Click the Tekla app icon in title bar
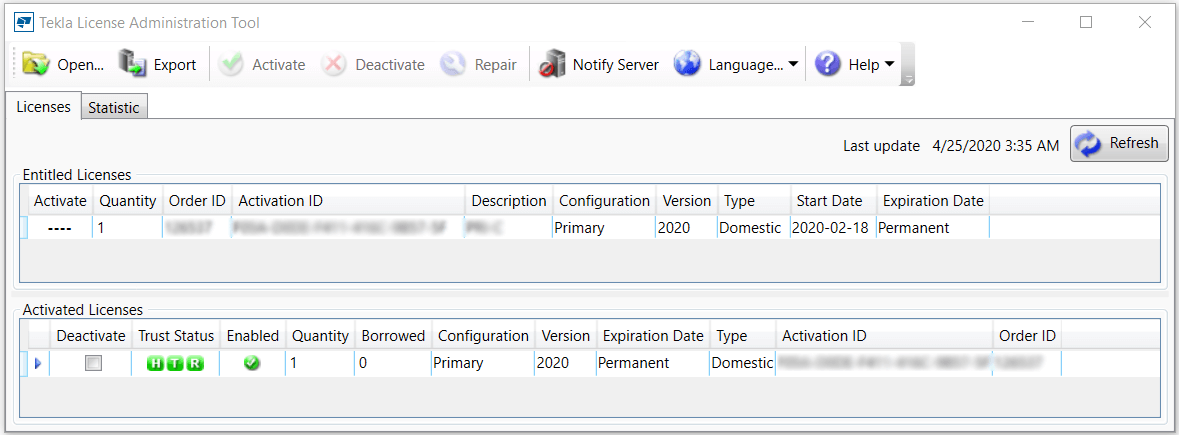Image resolution: width=1179 pixels, height=435 pixels. [x=23, y=23]
